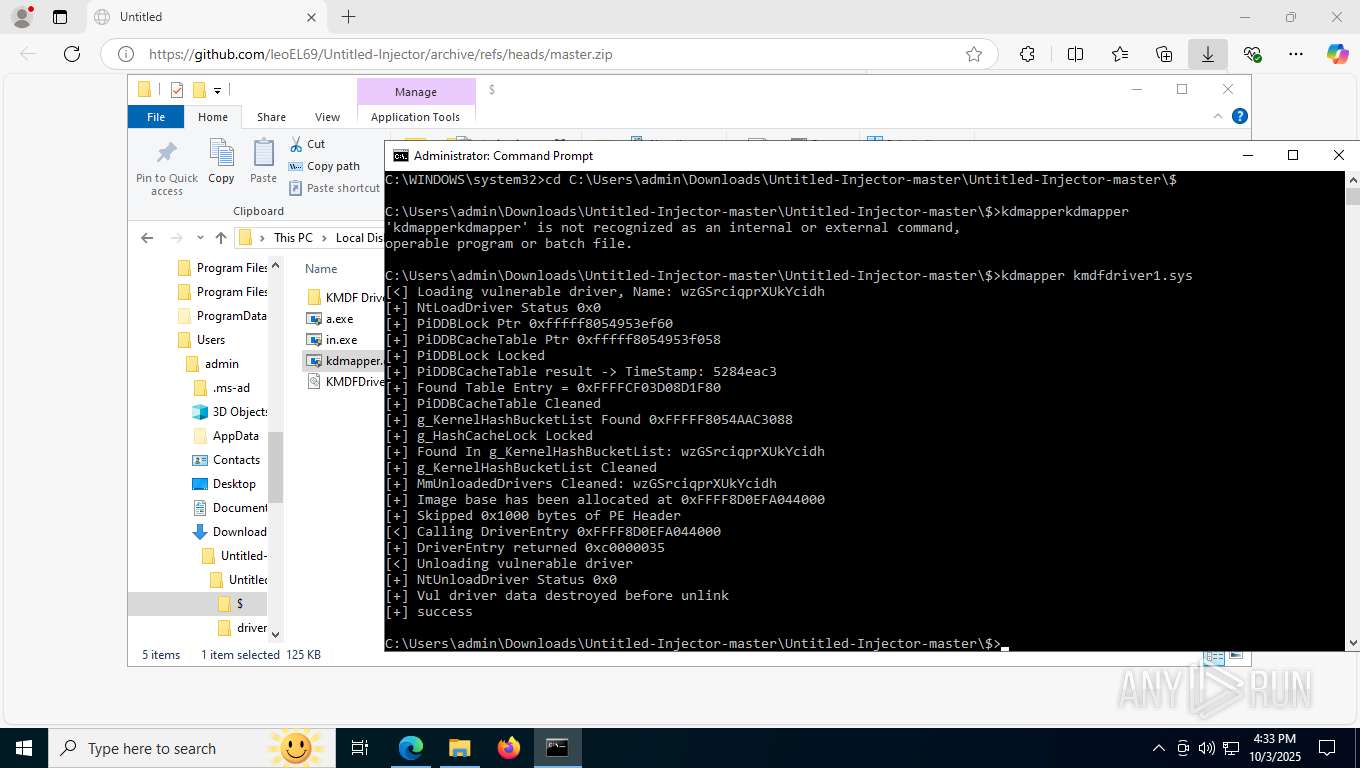The image size is (1360, 768).
Task: Click the Explorer properties quick access icon
Action: [177, 90]
